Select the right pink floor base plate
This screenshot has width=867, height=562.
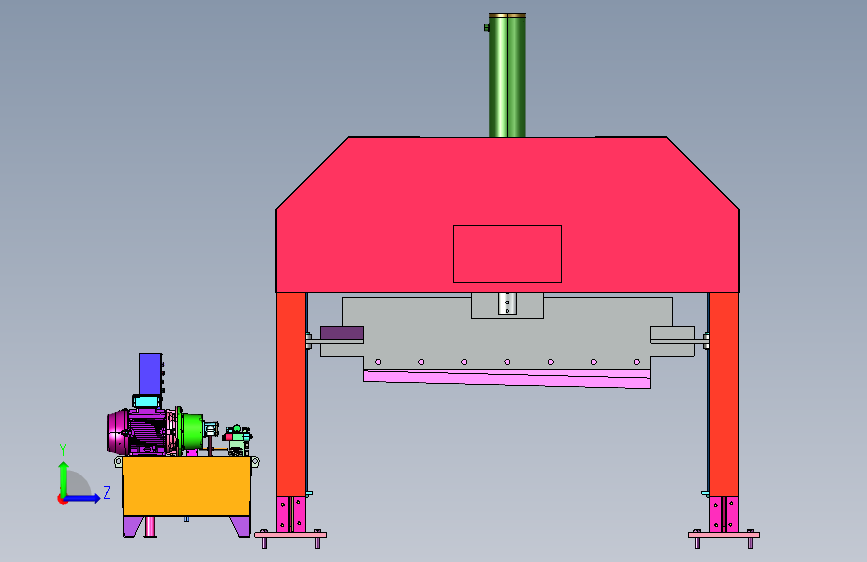[724, 535]
